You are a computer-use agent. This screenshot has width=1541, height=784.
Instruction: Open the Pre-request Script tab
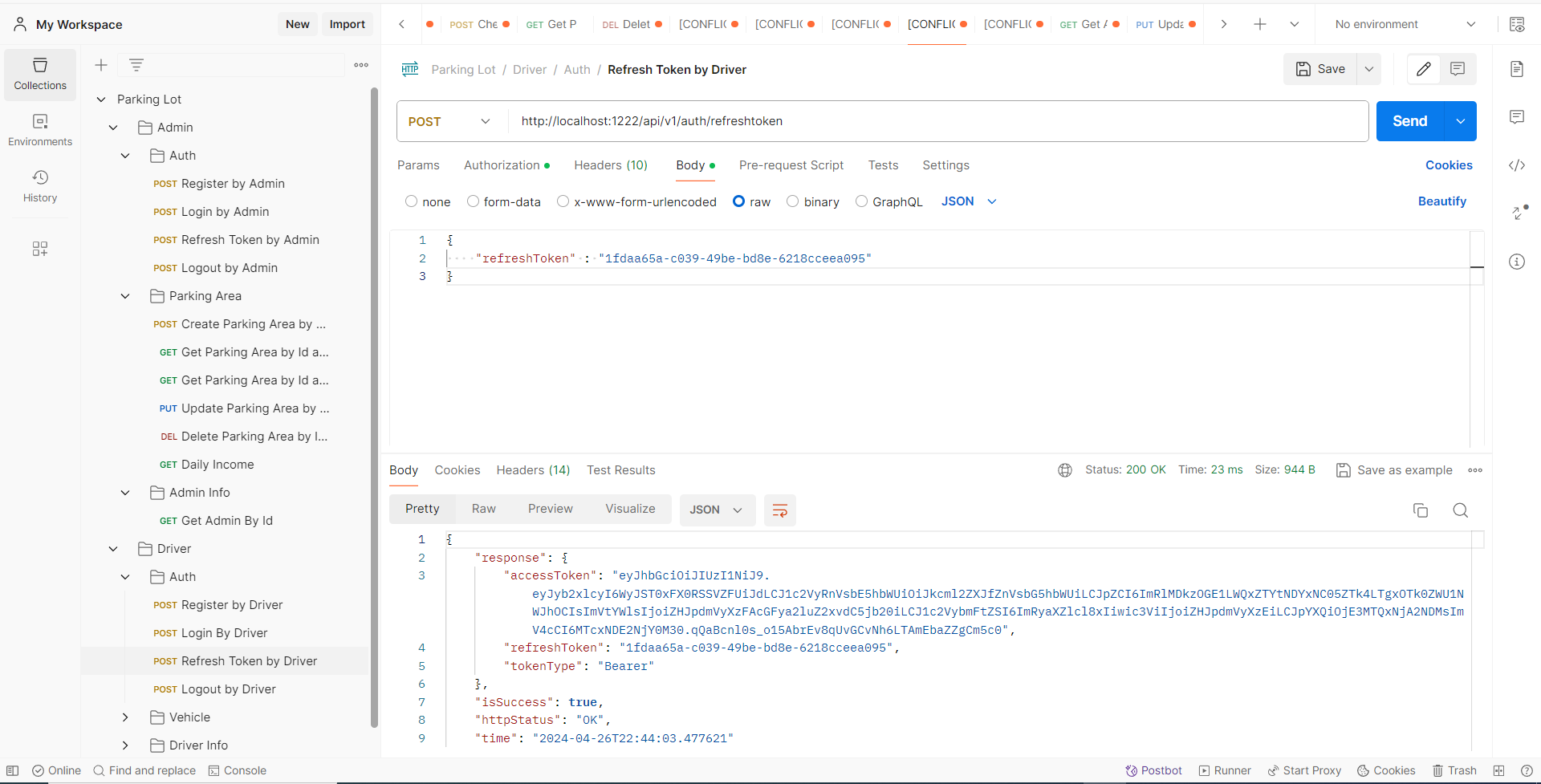point(791,165)
